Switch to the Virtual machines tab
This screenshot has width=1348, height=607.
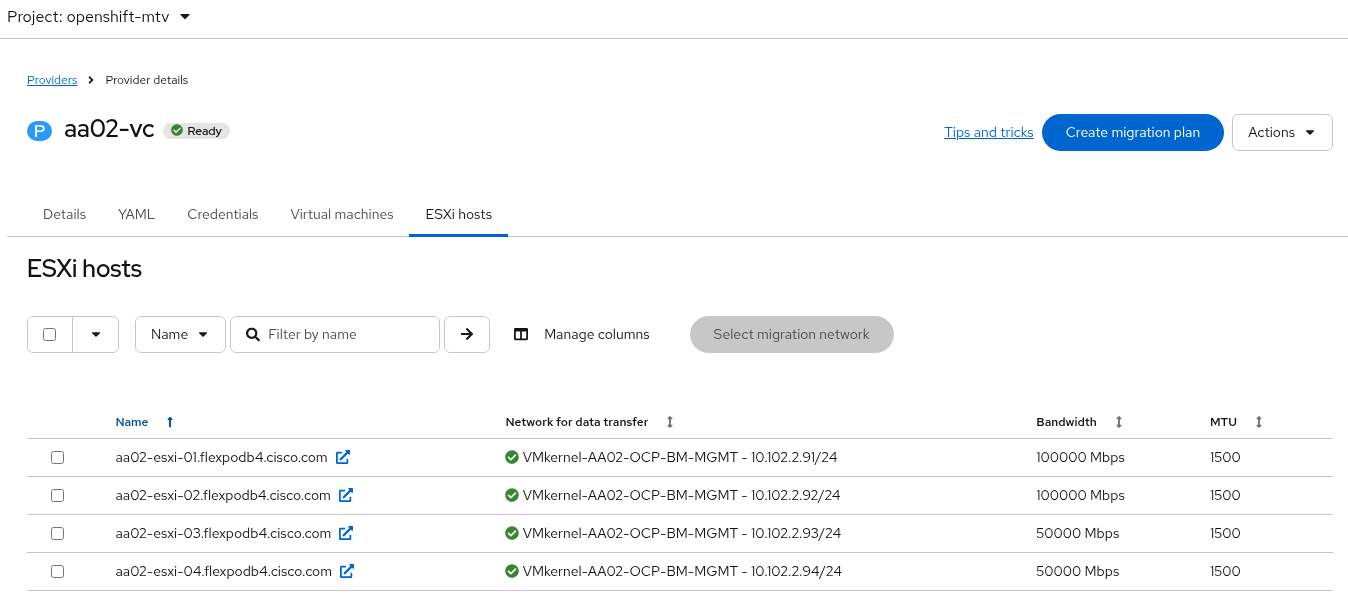click(x=342, y=214)
